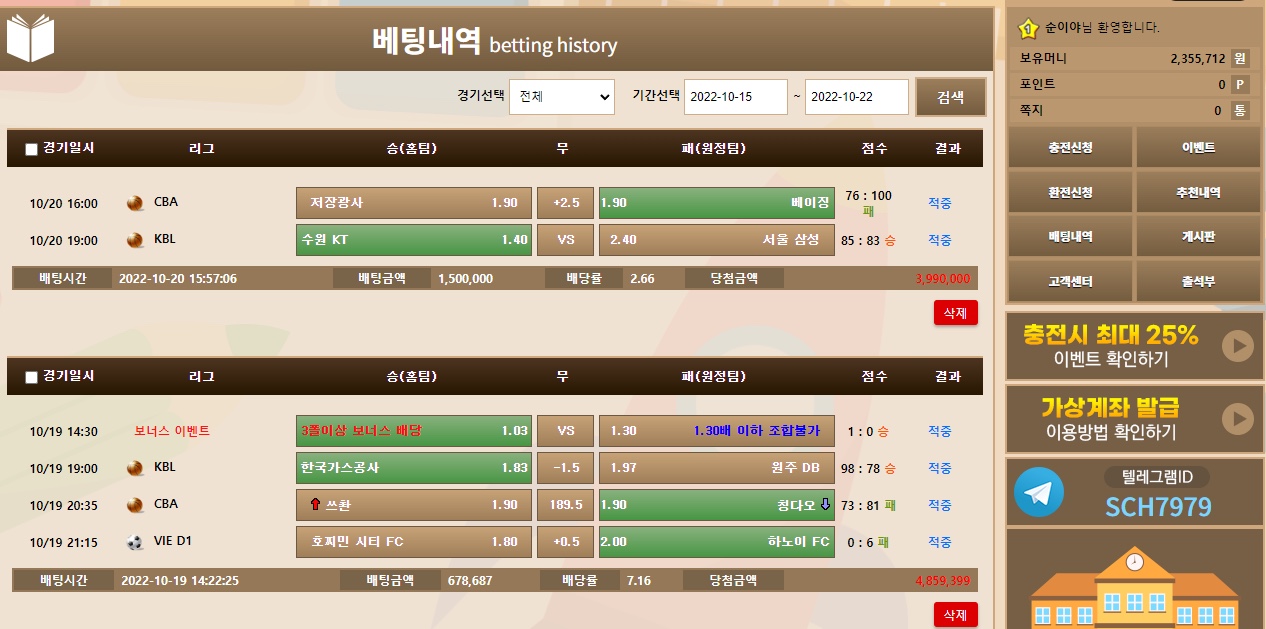Delete the 10/20 bet with 삭제 button
1266x629 pixels.
(954, 313)
